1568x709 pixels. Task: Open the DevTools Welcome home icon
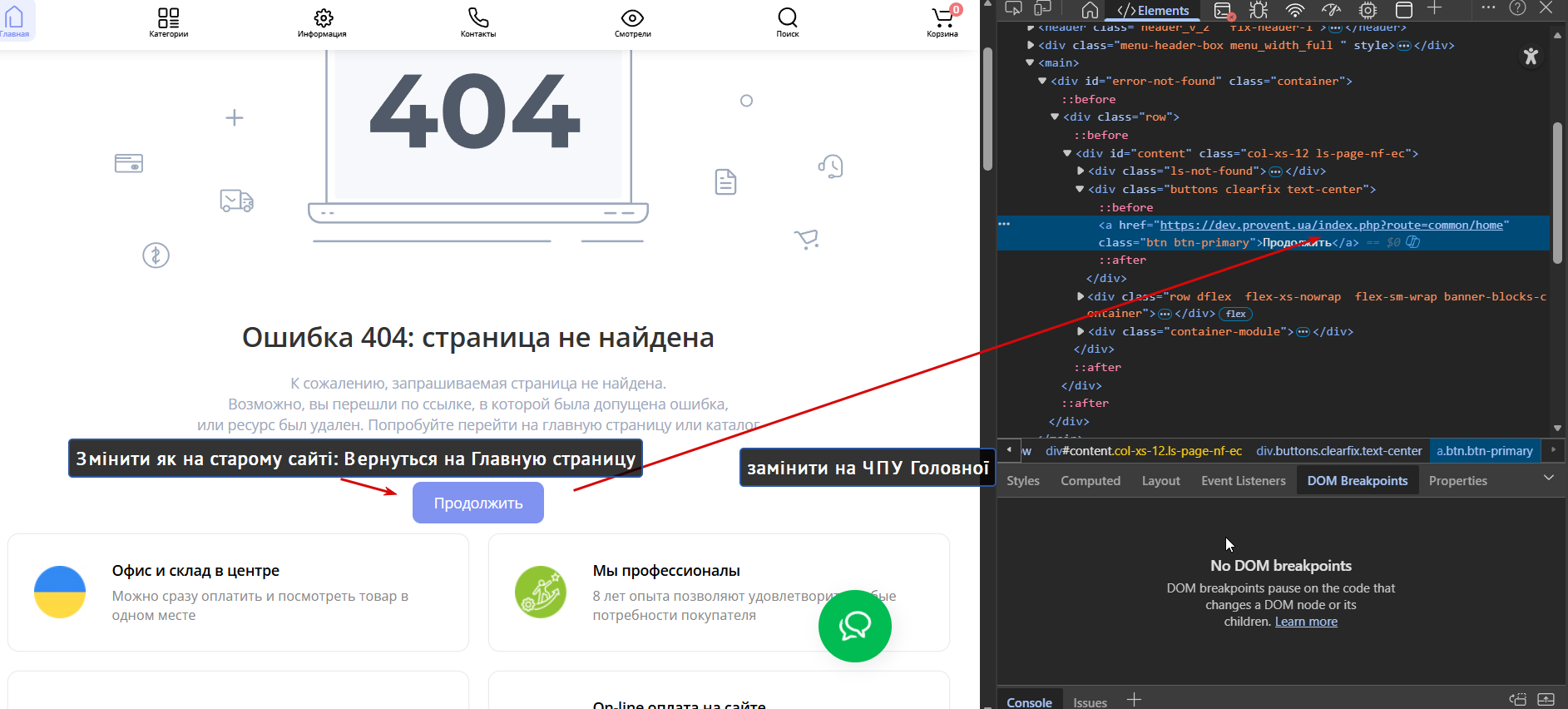(x=1090, y=10)
